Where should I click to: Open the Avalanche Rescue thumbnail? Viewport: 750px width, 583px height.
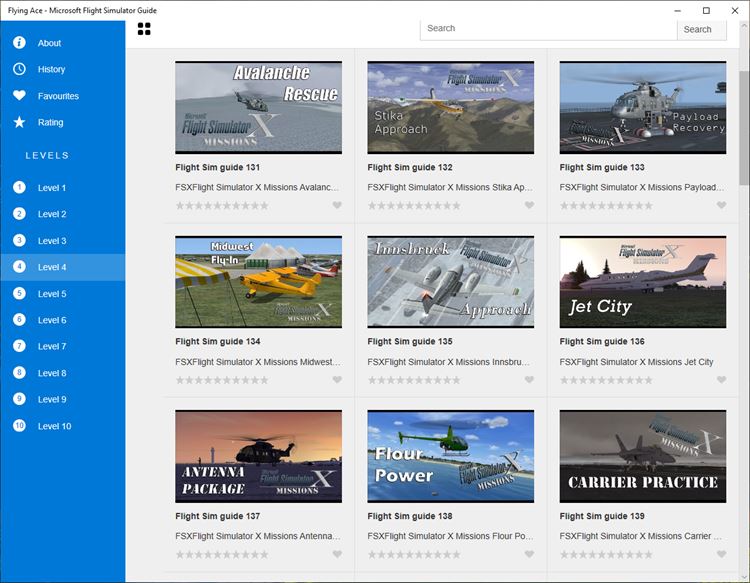(258, 107)
